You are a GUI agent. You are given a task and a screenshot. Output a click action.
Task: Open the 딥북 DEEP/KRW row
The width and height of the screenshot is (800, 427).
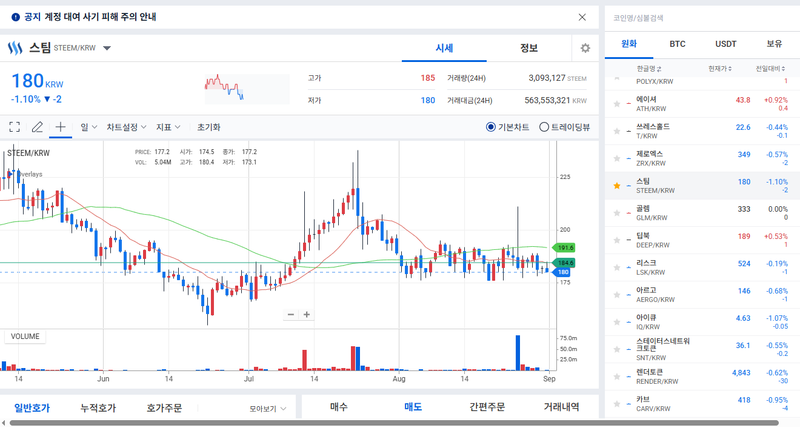702,240
